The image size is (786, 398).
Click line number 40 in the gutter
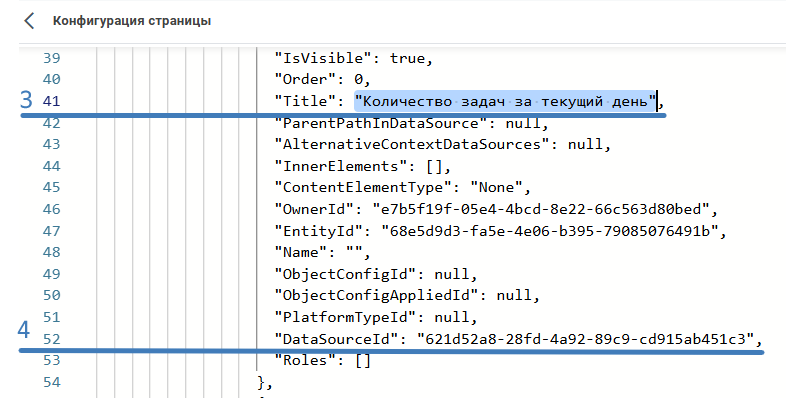tap(52, 79)
